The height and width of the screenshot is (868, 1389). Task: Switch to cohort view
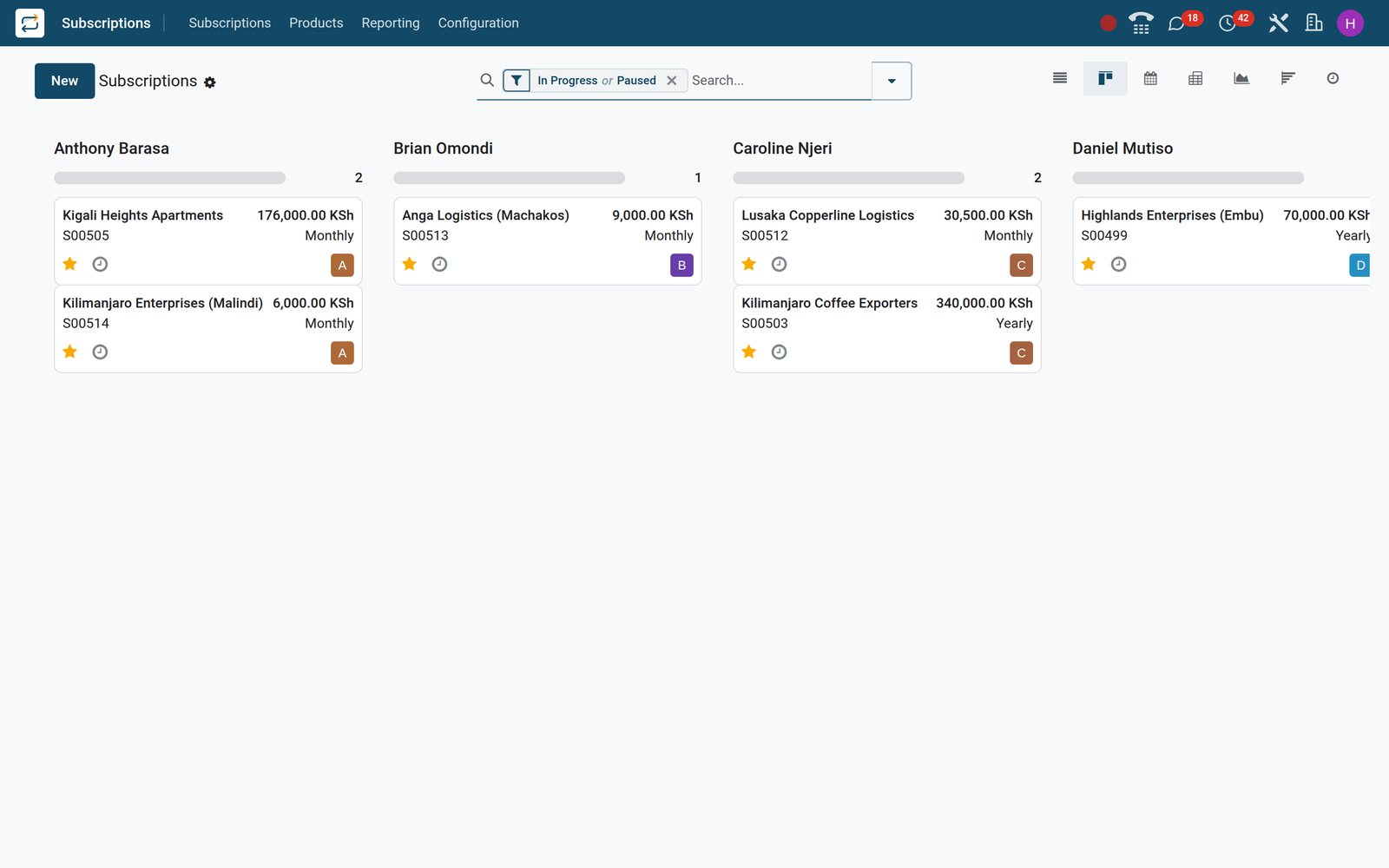1287,78
